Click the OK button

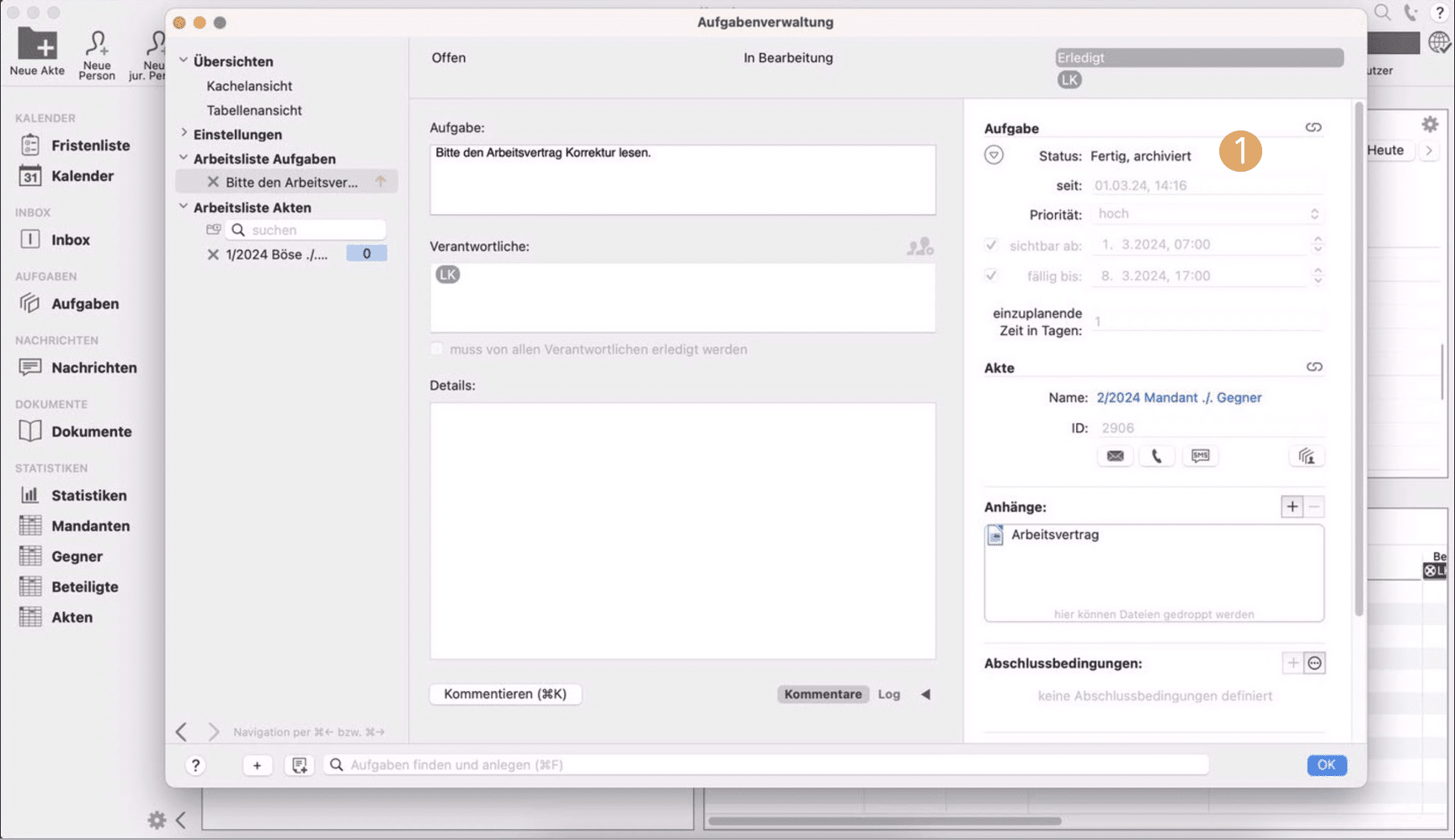coord(1326,764)
